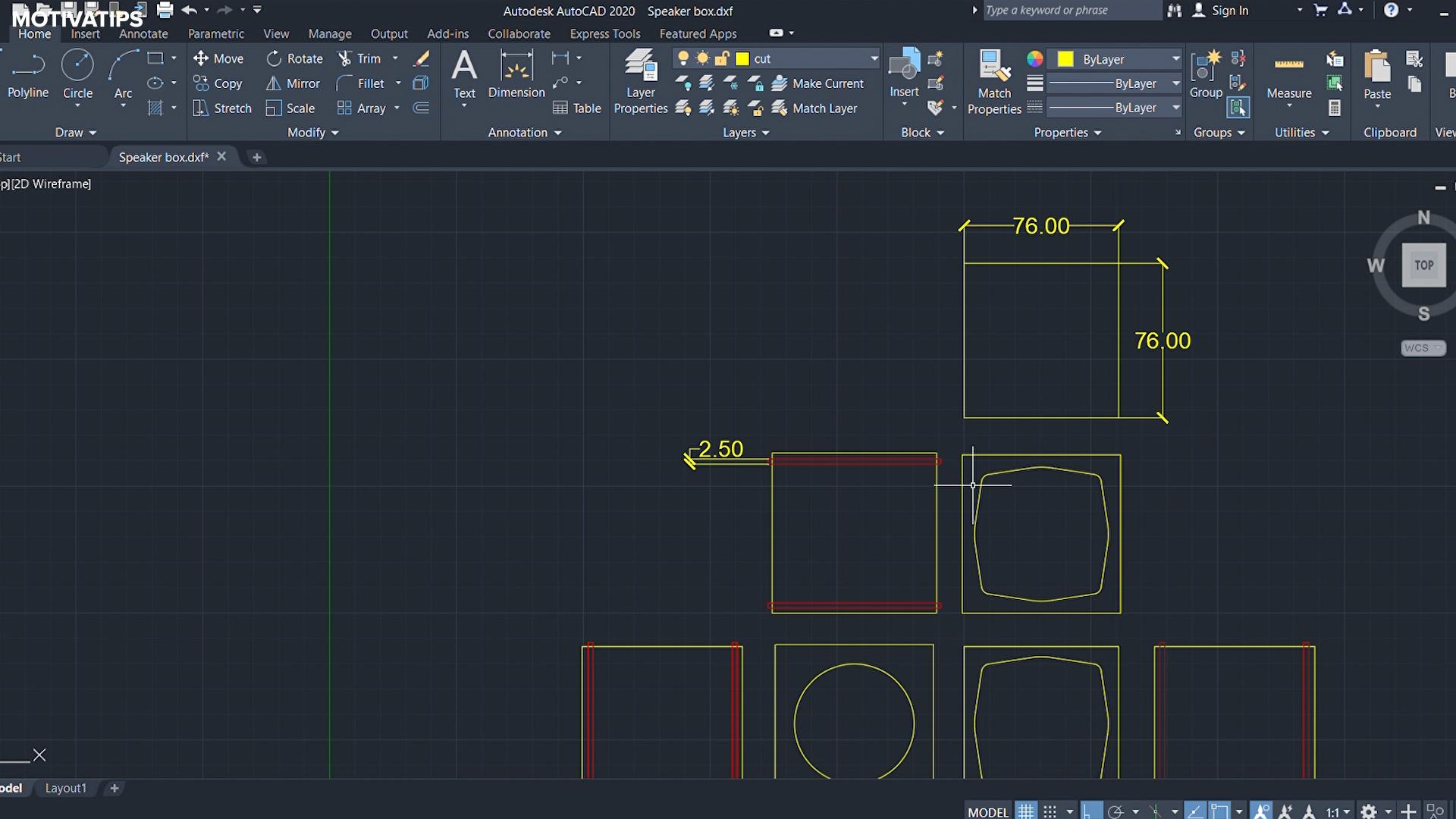Click the Make Current button

[x=818, y=83]
